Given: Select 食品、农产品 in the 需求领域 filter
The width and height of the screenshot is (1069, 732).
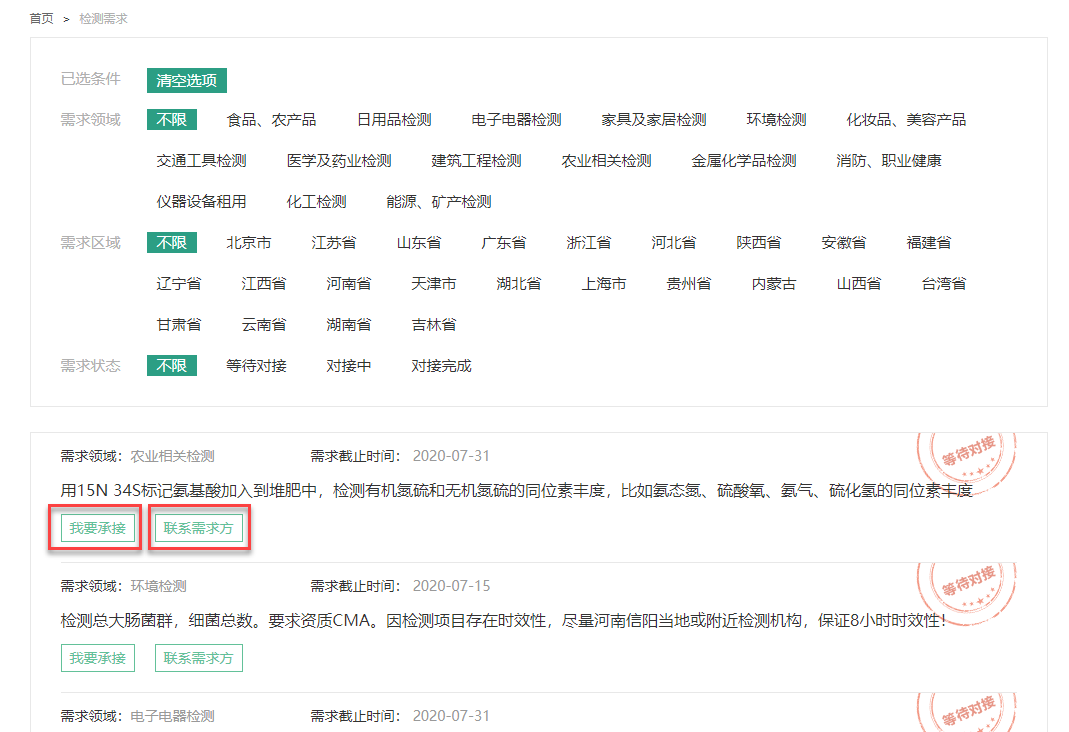Looking at the screenshot, I should [x=271, y=120].
